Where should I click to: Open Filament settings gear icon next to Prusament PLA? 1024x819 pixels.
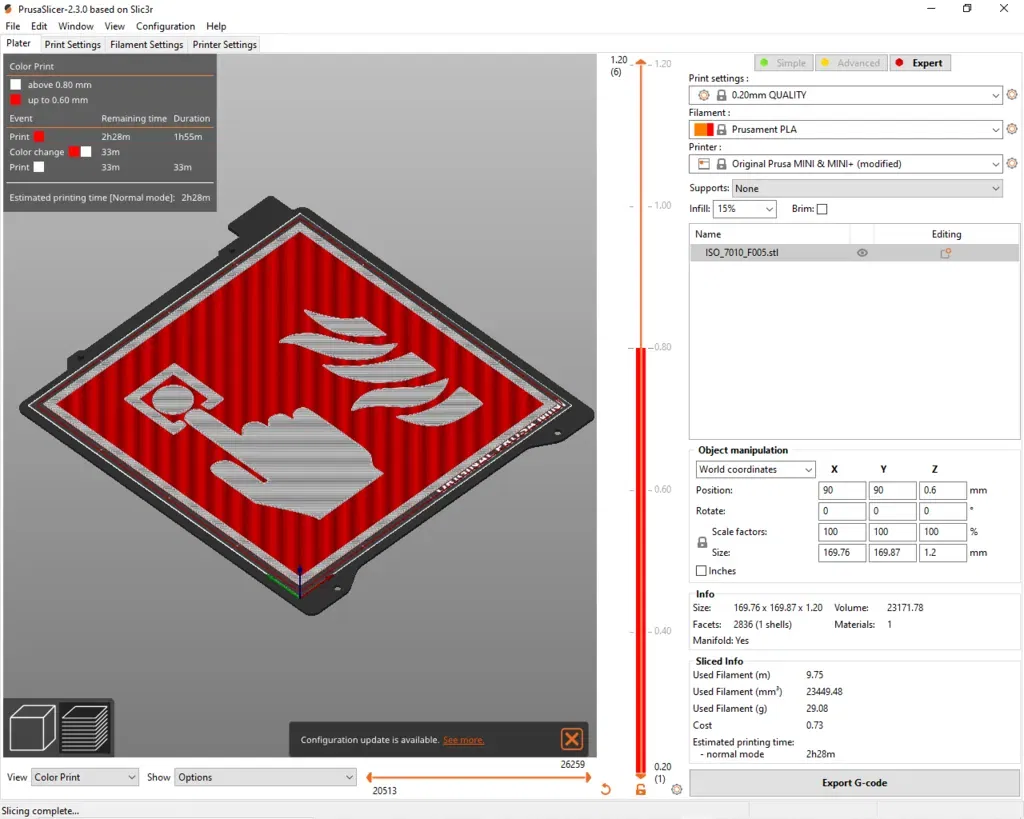pyautogui.click(x=1012, y=129)
